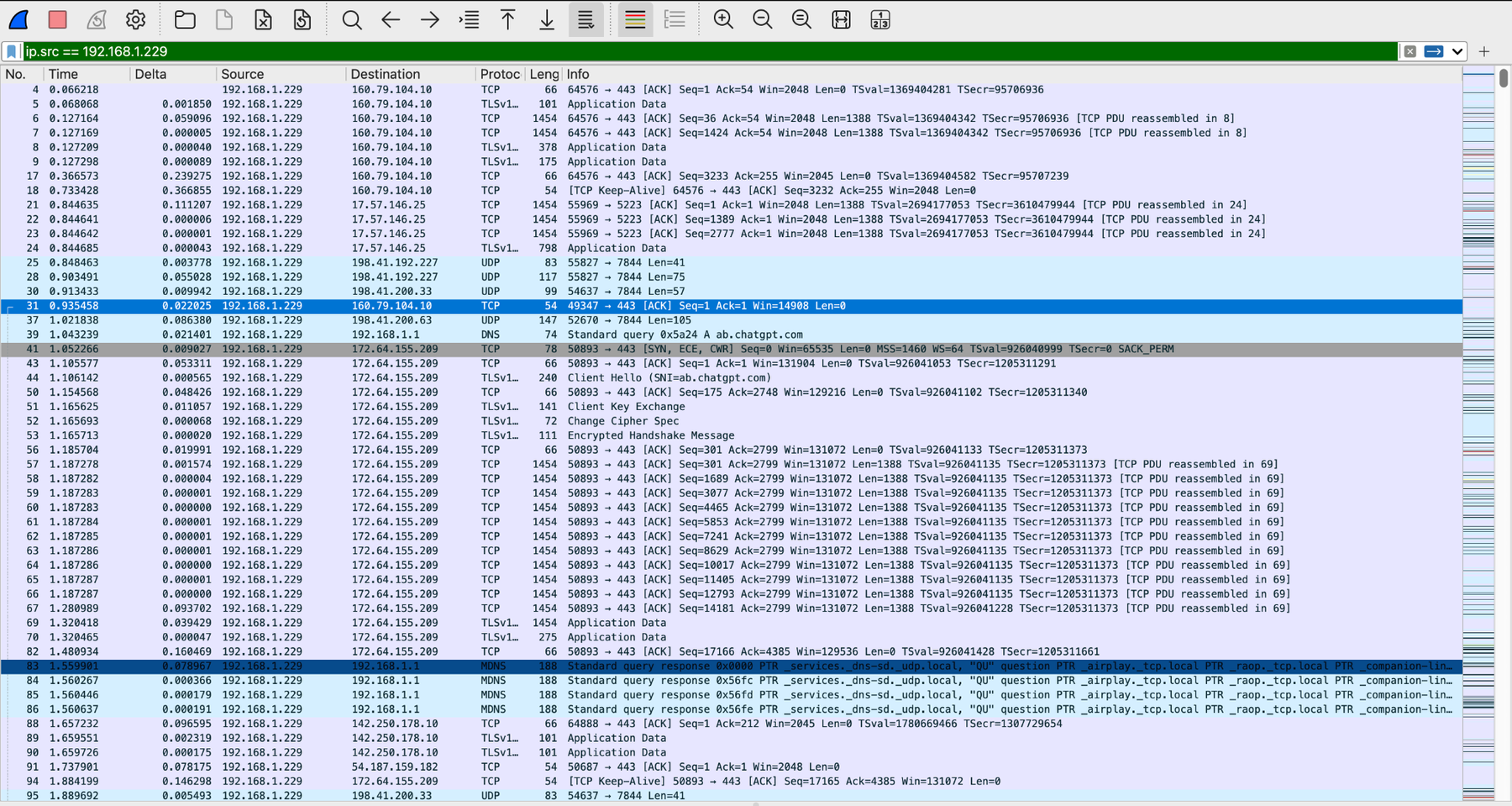Sort by the Time column header
1512x806 pixels.
click(87, 74)
